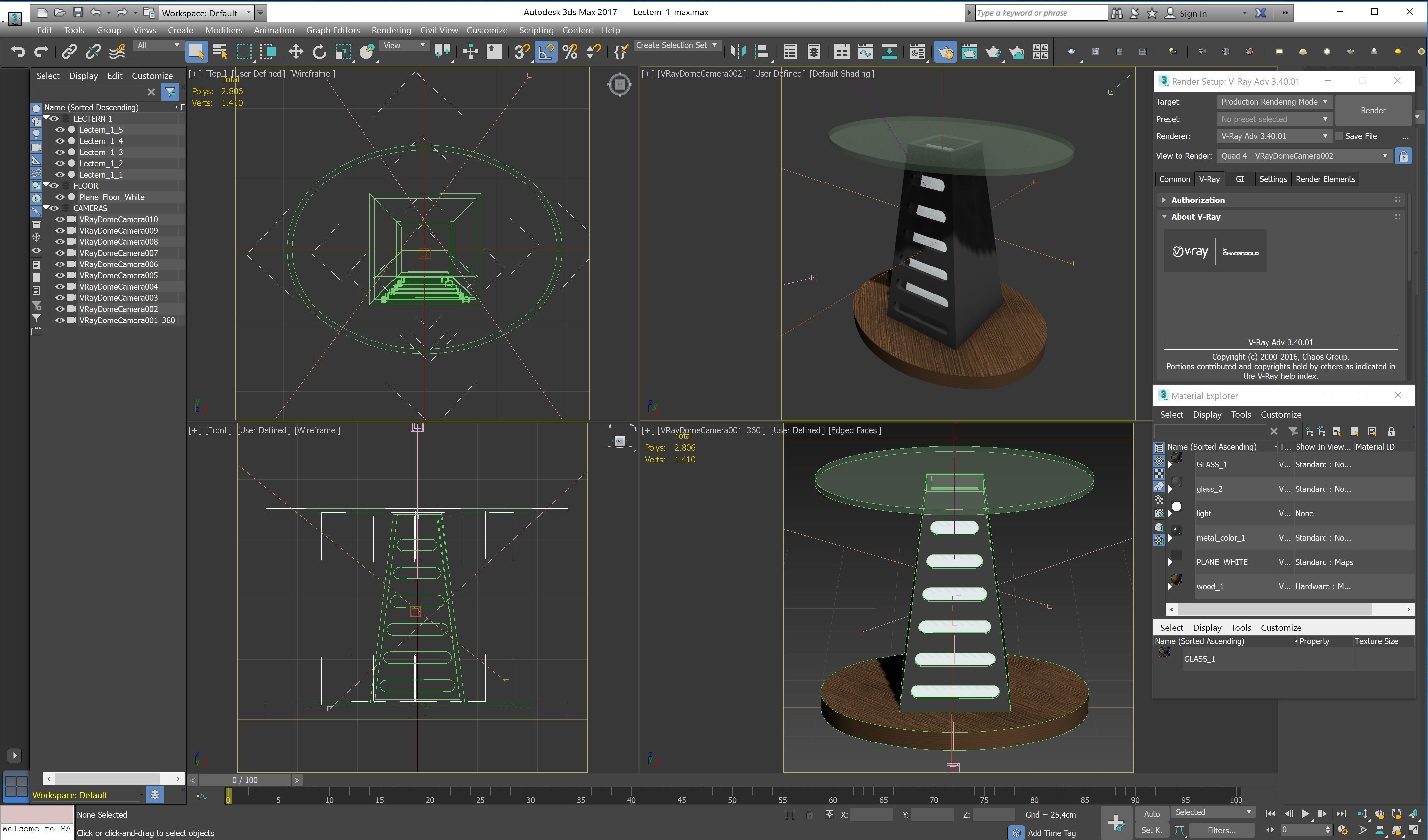Choose the Select and Move tool
Viewport: 1428px width, 840px height.
tap(295, 52)
